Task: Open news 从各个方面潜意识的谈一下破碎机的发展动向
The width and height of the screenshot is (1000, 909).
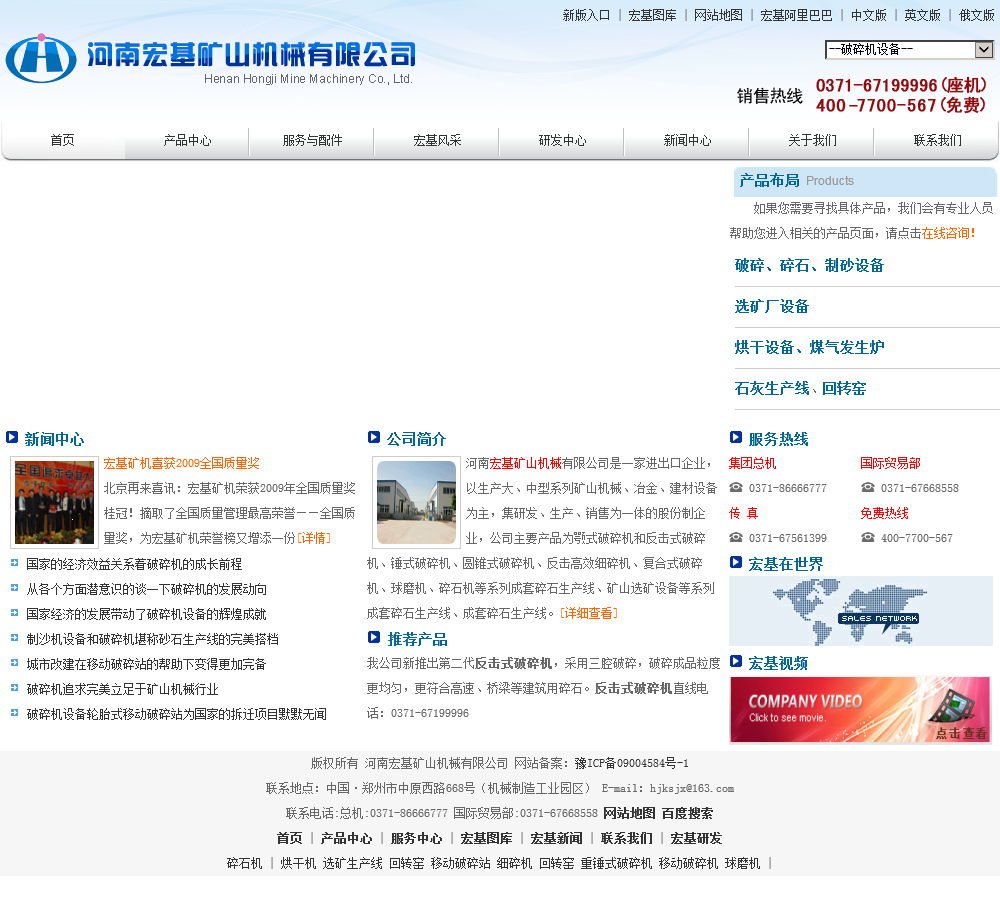Action: pos(146,589)
